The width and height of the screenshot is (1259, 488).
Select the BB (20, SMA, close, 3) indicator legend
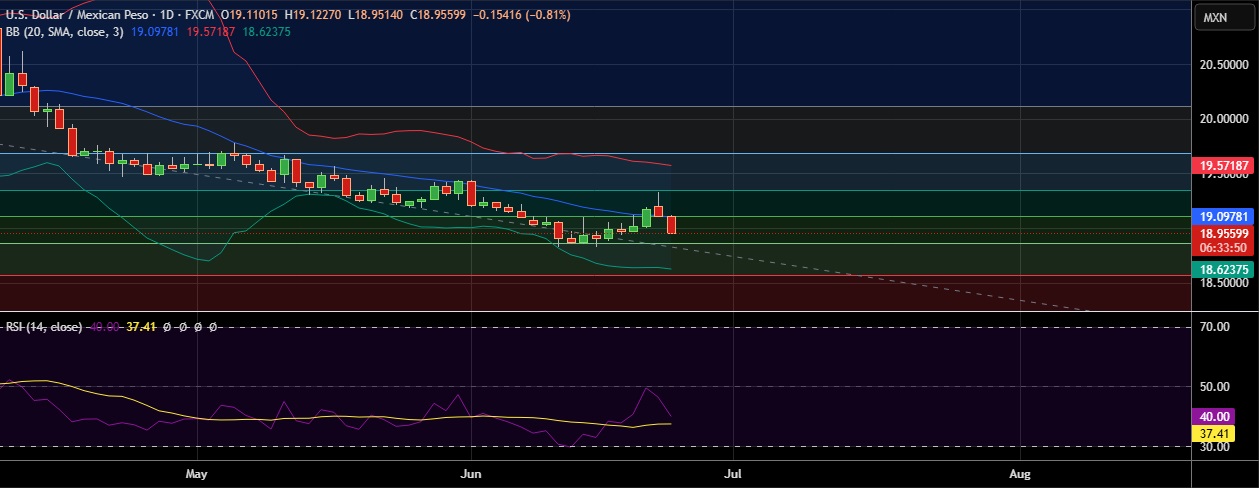[64, 32]
